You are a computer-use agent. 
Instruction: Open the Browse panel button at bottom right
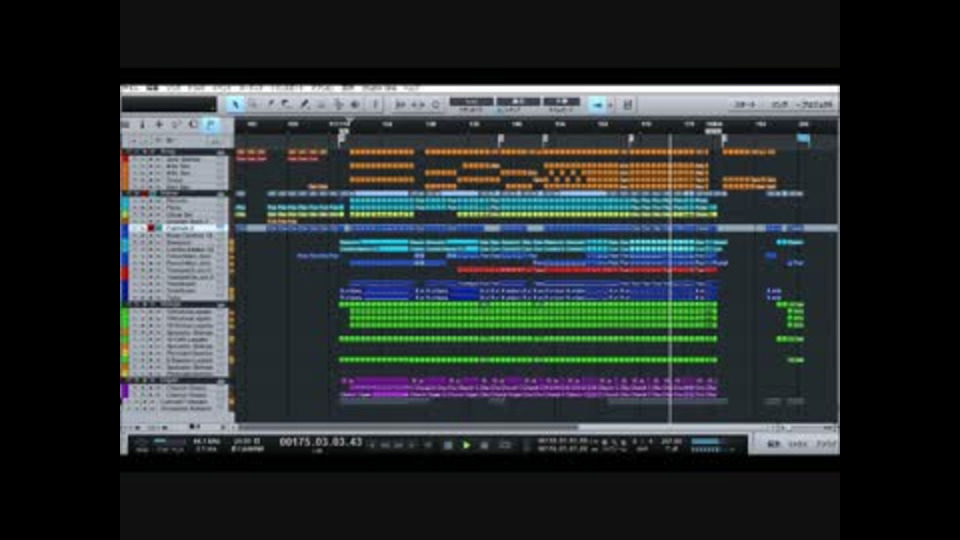[x=825, y=444]
